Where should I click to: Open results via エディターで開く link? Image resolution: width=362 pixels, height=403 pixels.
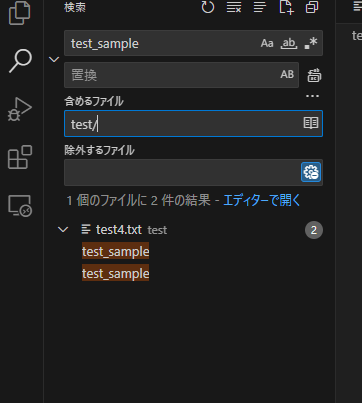point(262,200)
